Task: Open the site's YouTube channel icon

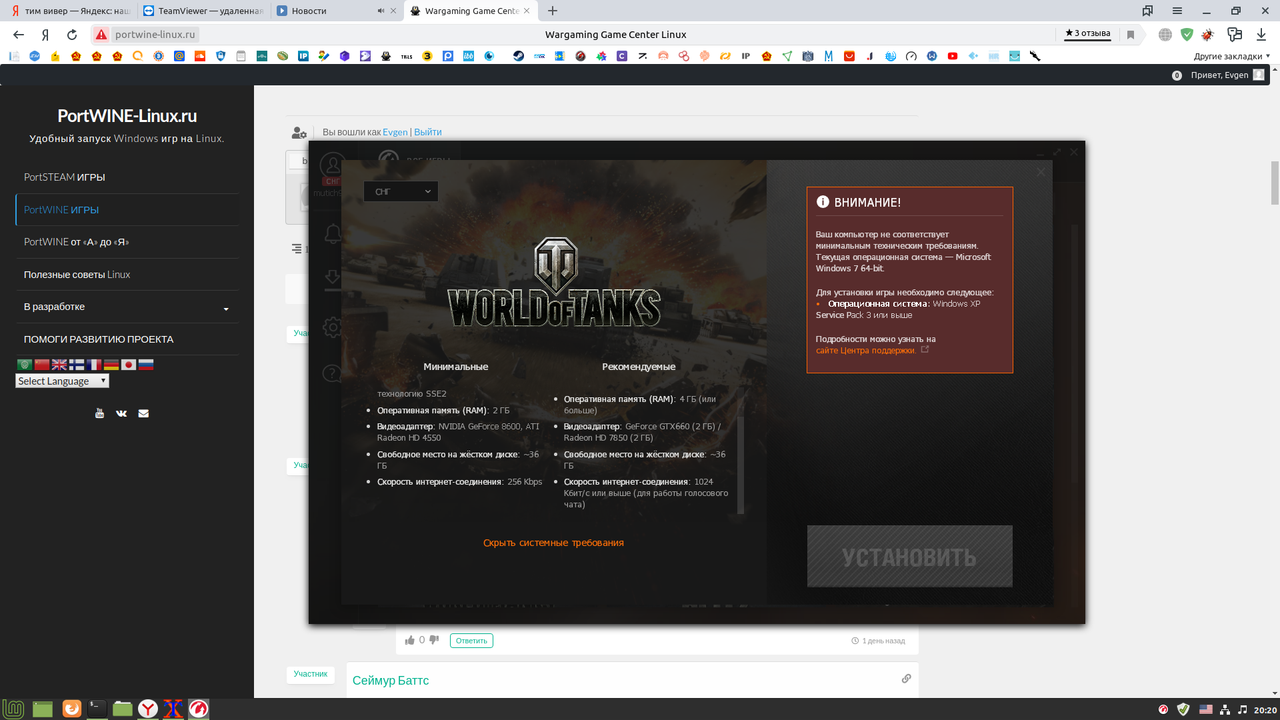Action: (99, 413)
